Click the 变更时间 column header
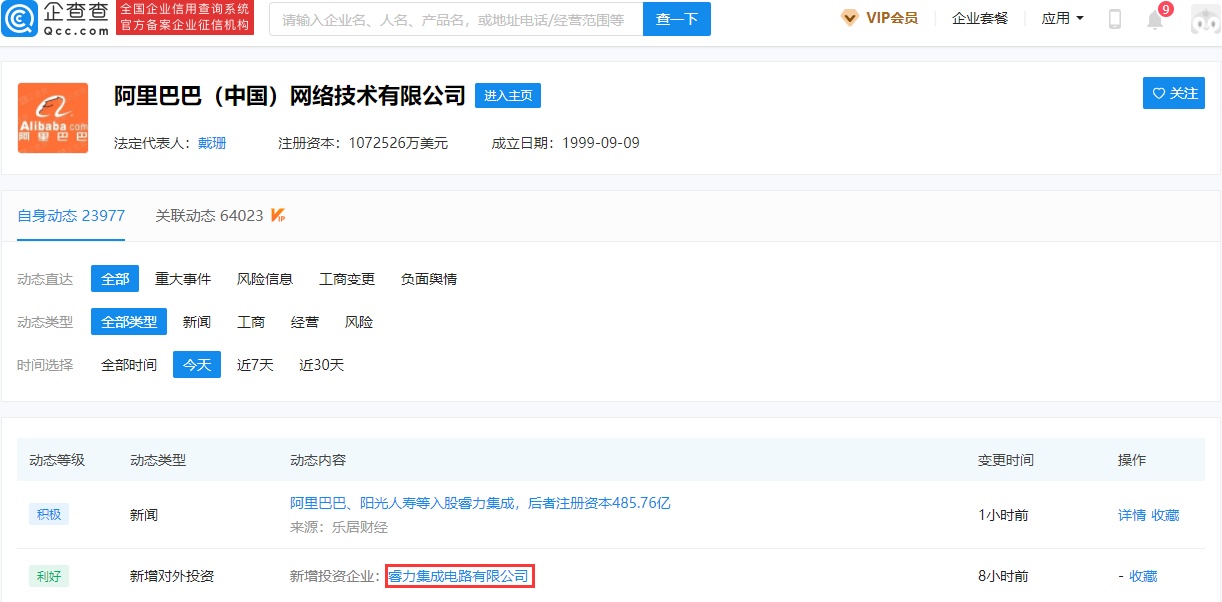This screenshot has width=1222, height=602. [1006, 460]
